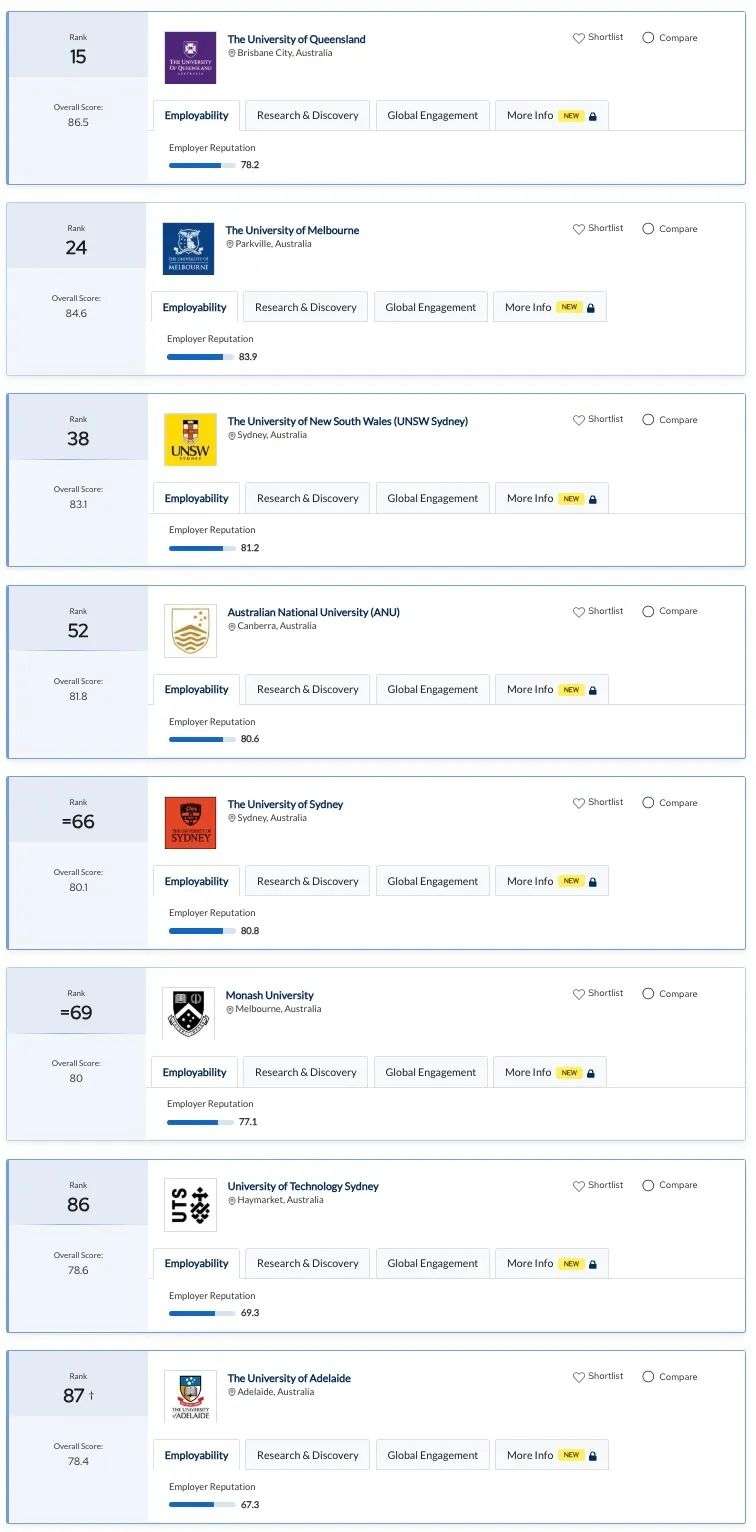
Task: Click the UTS logo thumbnail
Action: pos(190,1204)
